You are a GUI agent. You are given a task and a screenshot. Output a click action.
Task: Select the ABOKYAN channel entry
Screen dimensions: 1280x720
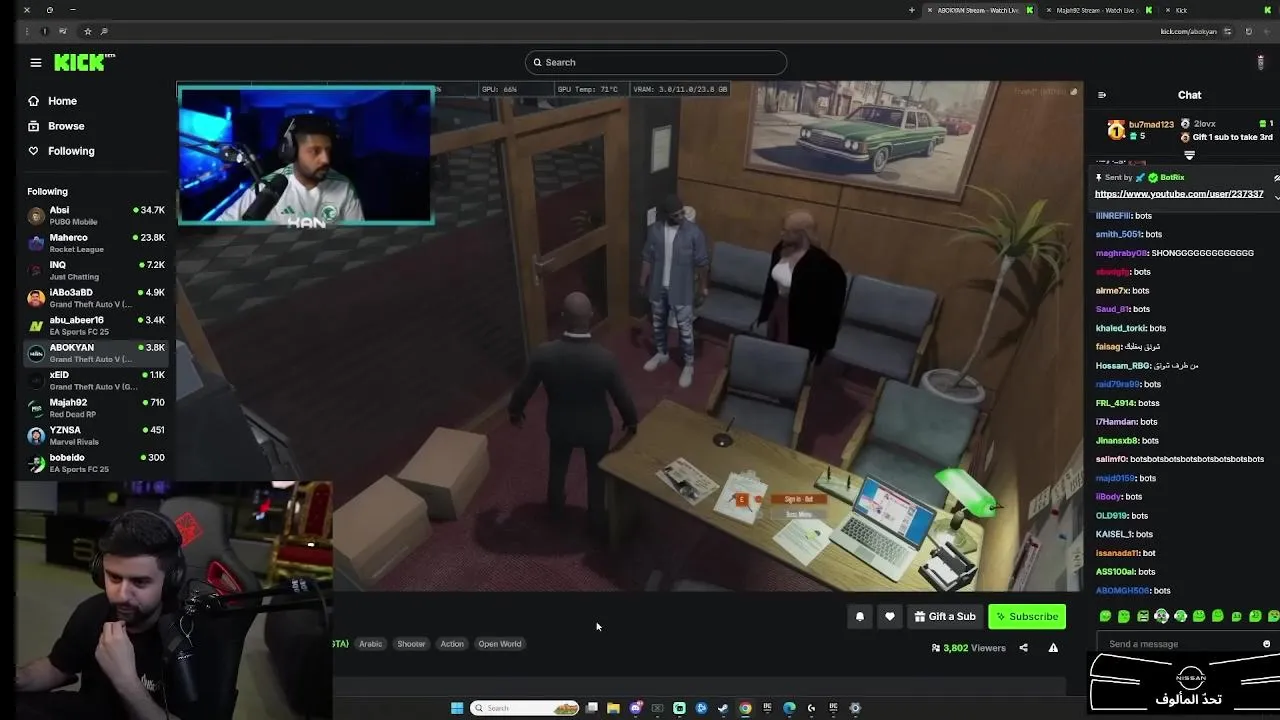point(96,353)
